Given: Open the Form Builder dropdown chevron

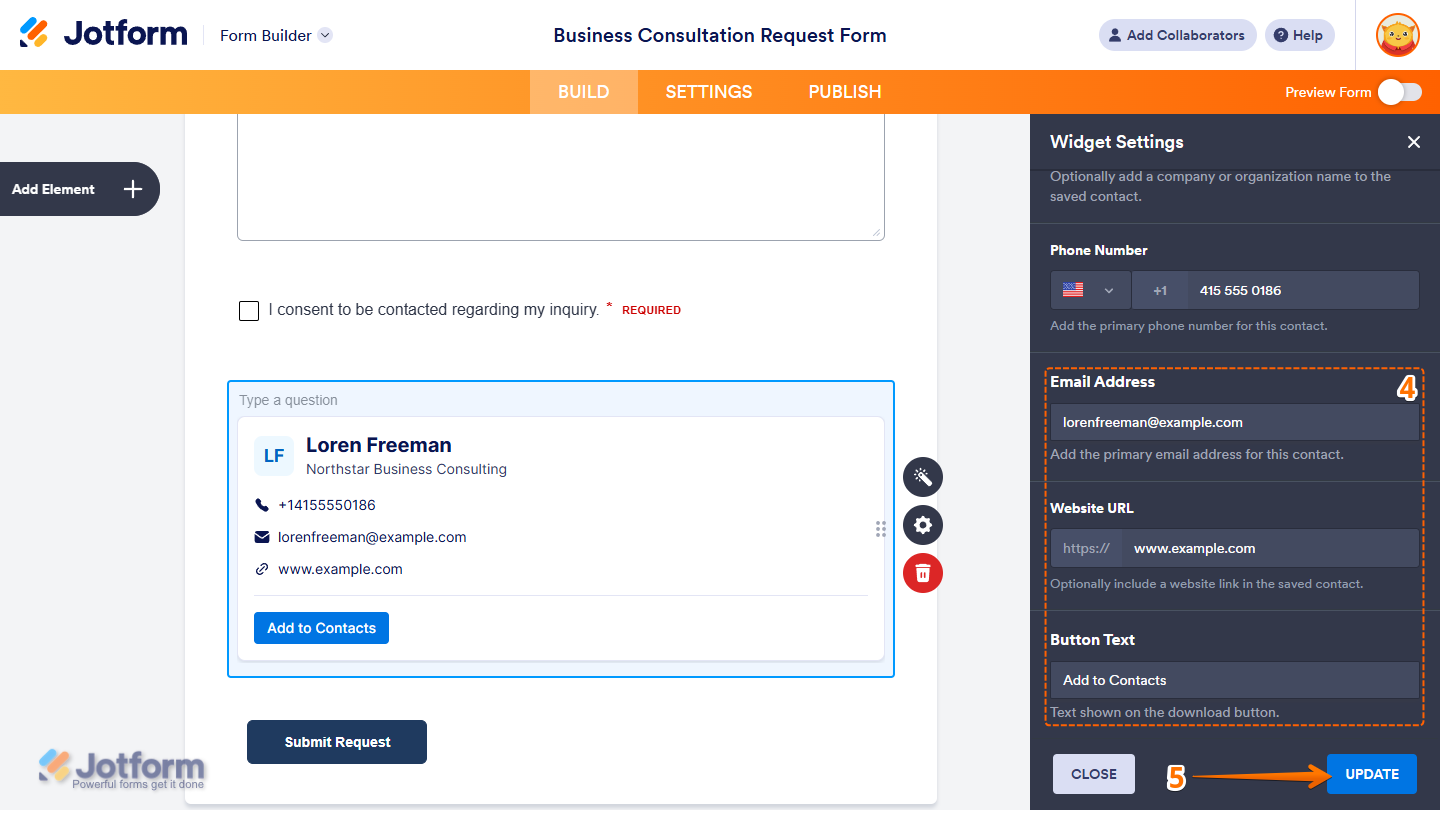Looking at the screenshot, I should point(325,35).
